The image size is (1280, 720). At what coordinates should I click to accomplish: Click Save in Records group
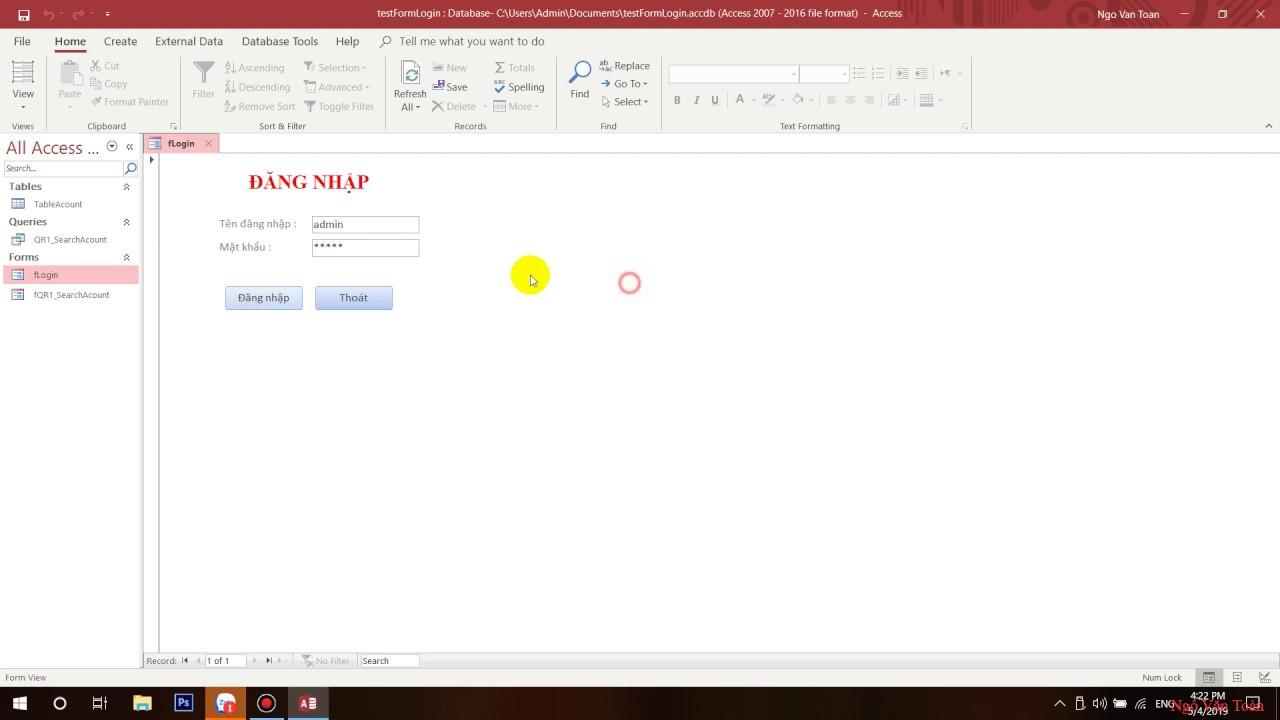pos(450,87)
